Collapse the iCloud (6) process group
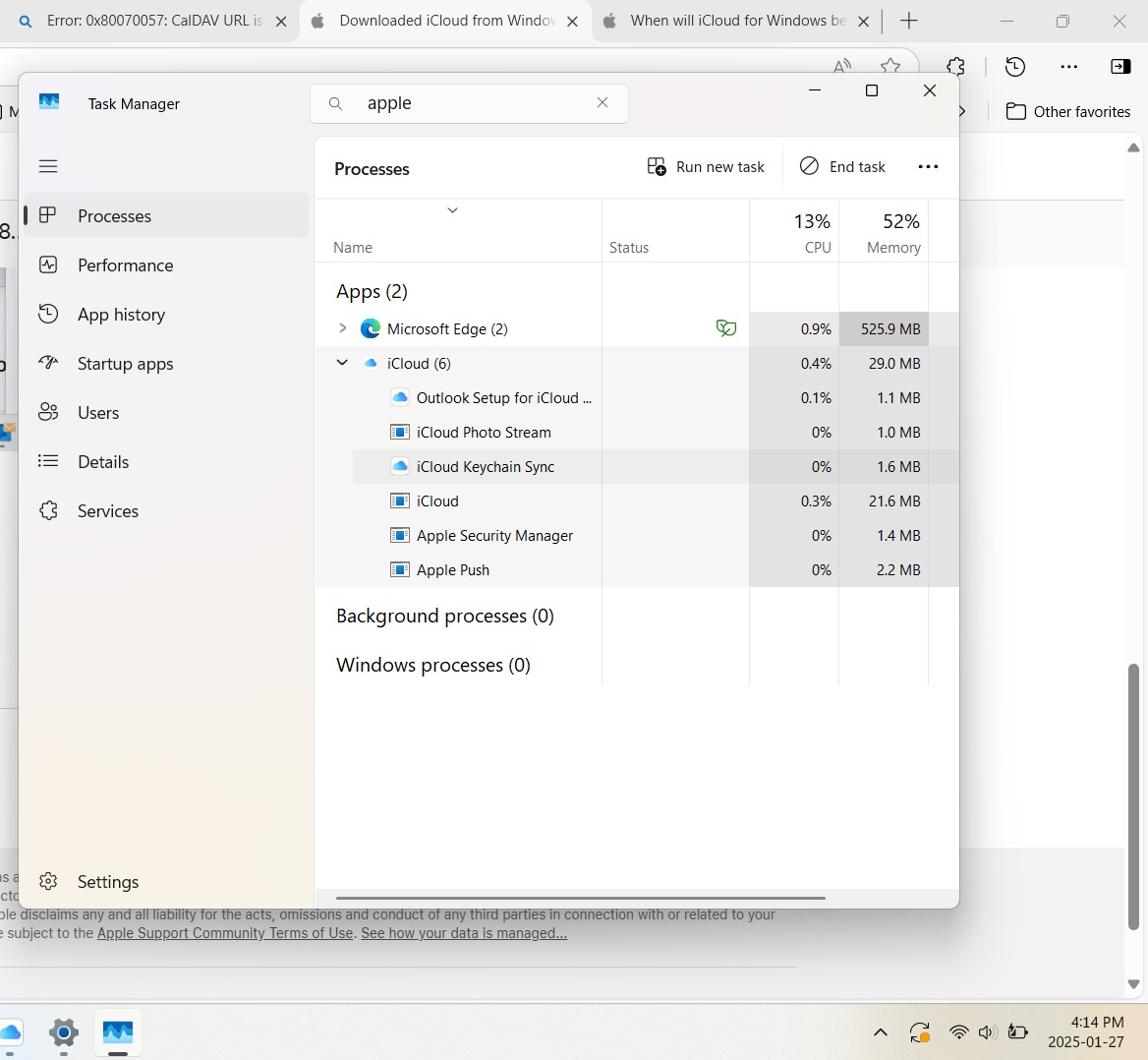 (x=342, y=363)
